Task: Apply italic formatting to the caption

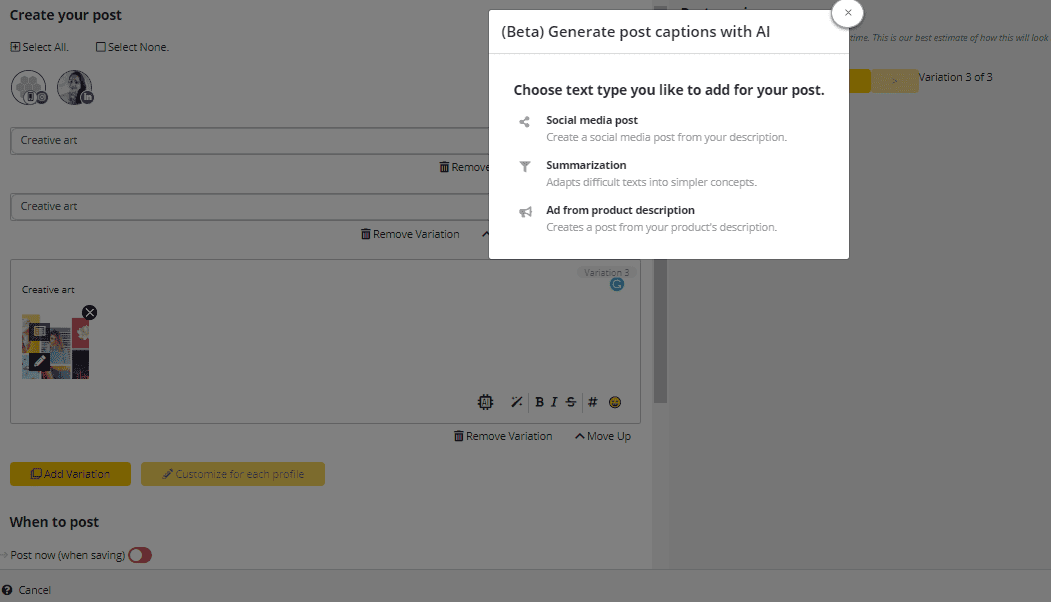Action: pos(555,402)
